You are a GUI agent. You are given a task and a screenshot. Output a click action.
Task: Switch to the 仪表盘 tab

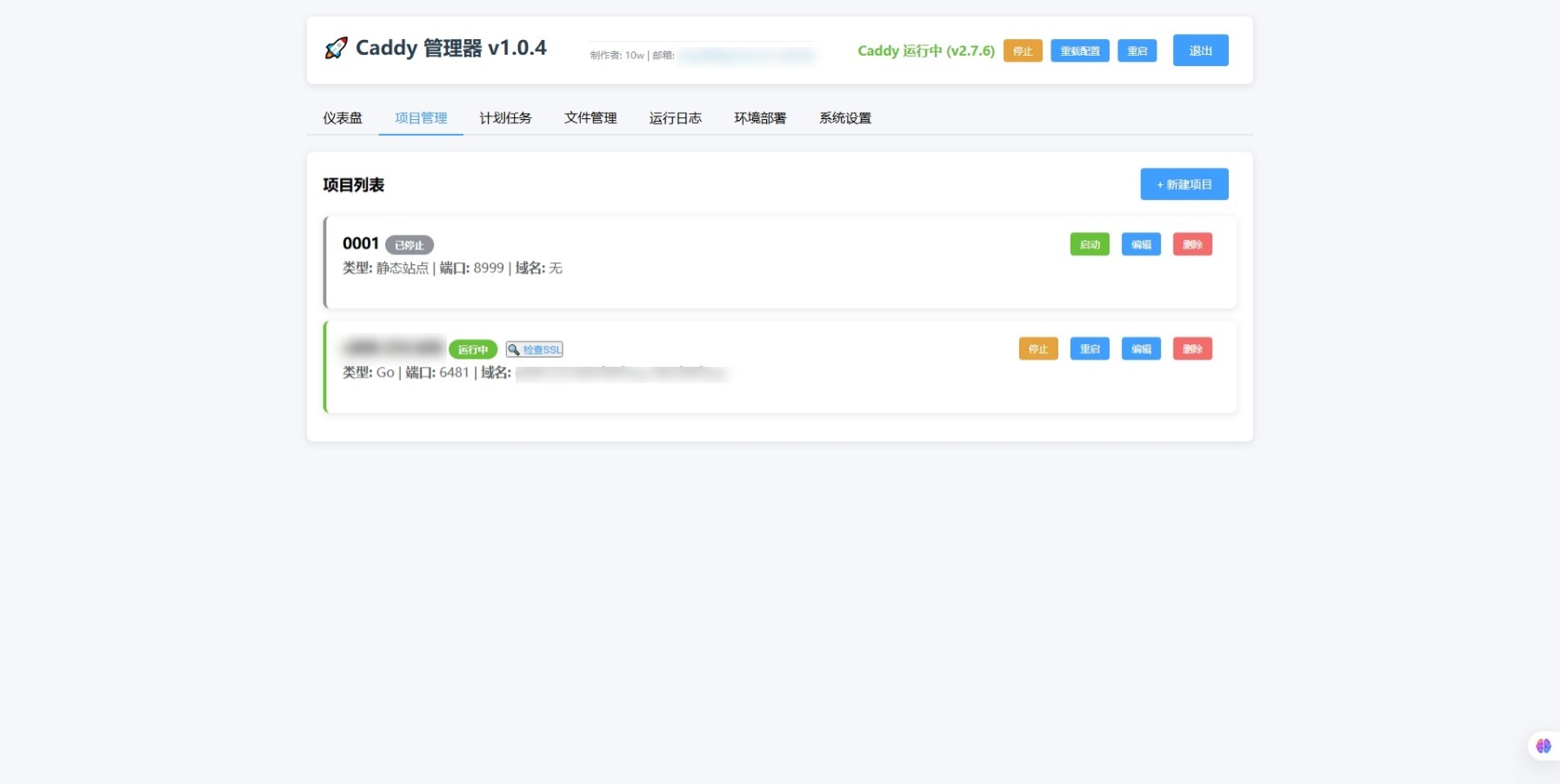342,118
